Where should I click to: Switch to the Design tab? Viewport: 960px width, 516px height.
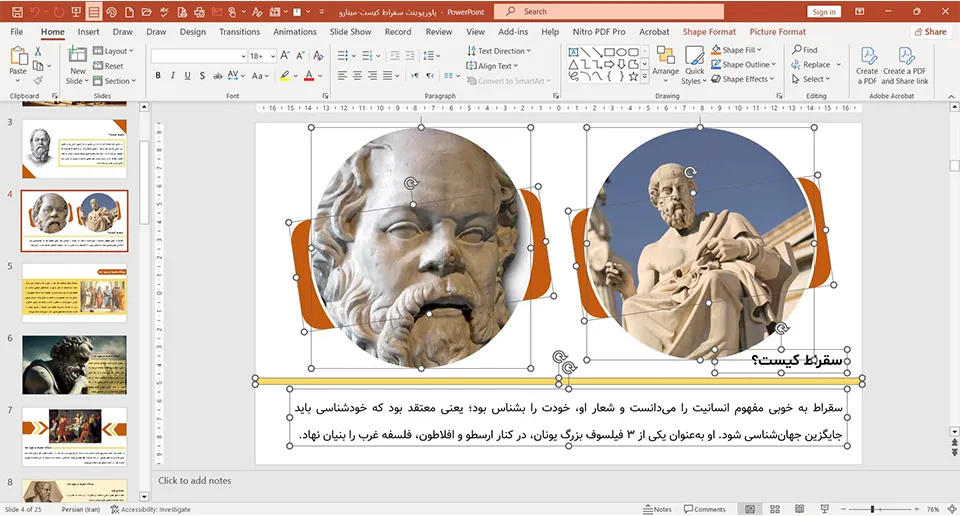click(x=193, y=32)
